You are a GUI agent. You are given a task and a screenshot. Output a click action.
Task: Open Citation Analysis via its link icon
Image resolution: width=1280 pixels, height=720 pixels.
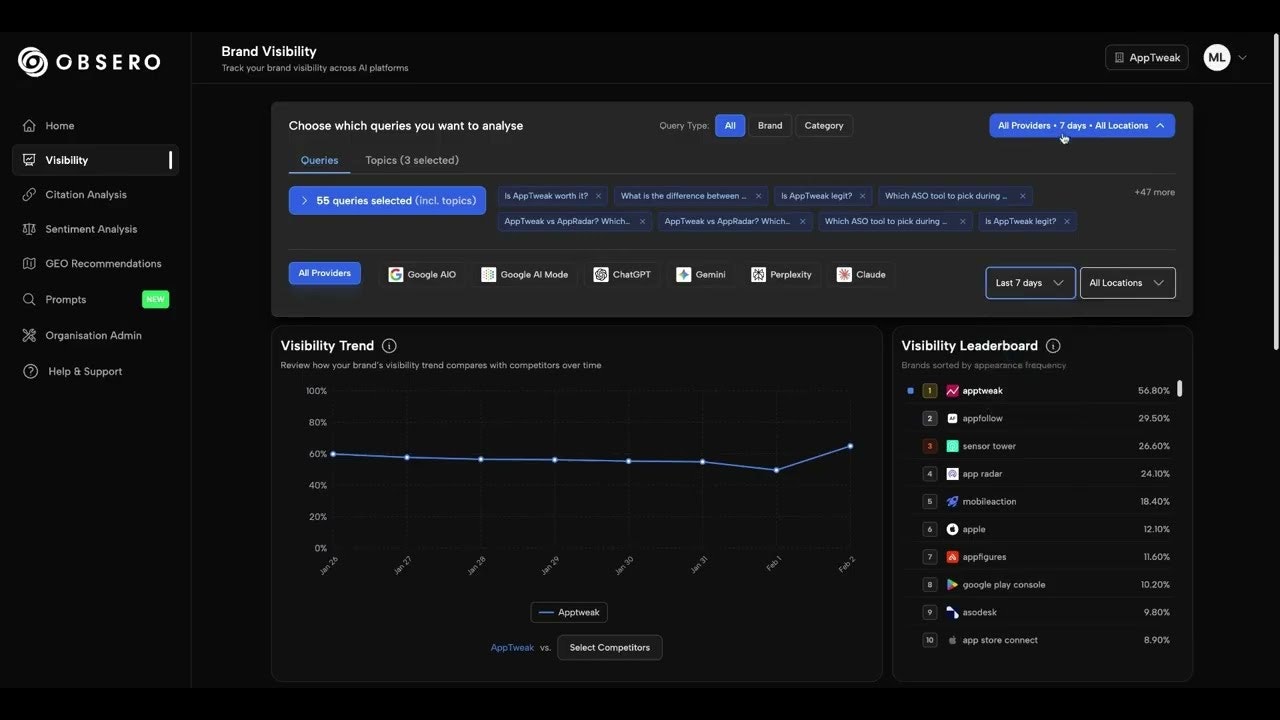point(29,195)
